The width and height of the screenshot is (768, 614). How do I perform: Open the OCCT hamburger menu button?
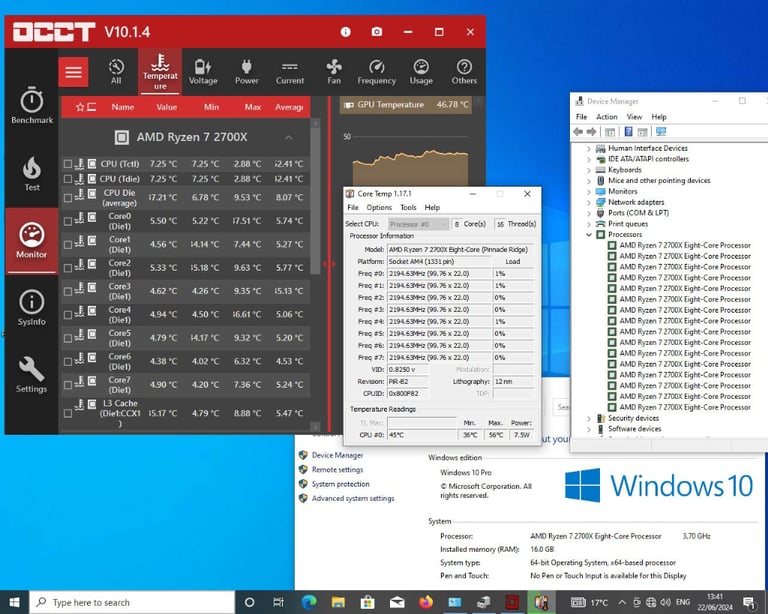click(x=73, y=72)
